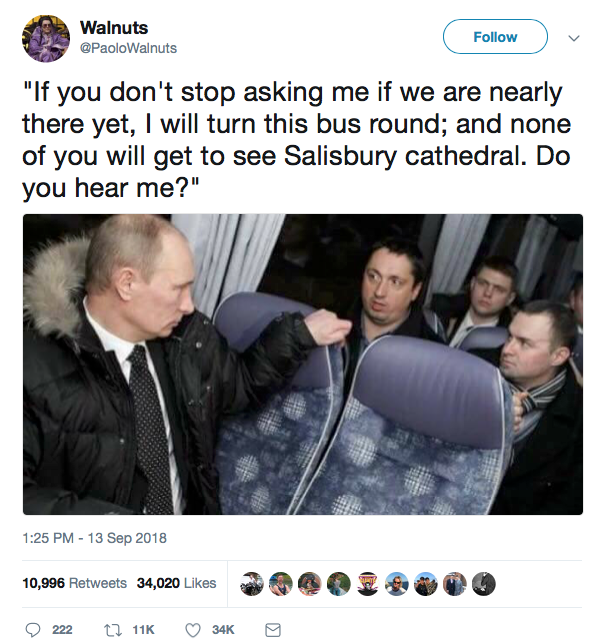This screenshot has height=643, width=613.
Task: Open the third liker's avatar in the row
Action: click(x=310, y=584)
